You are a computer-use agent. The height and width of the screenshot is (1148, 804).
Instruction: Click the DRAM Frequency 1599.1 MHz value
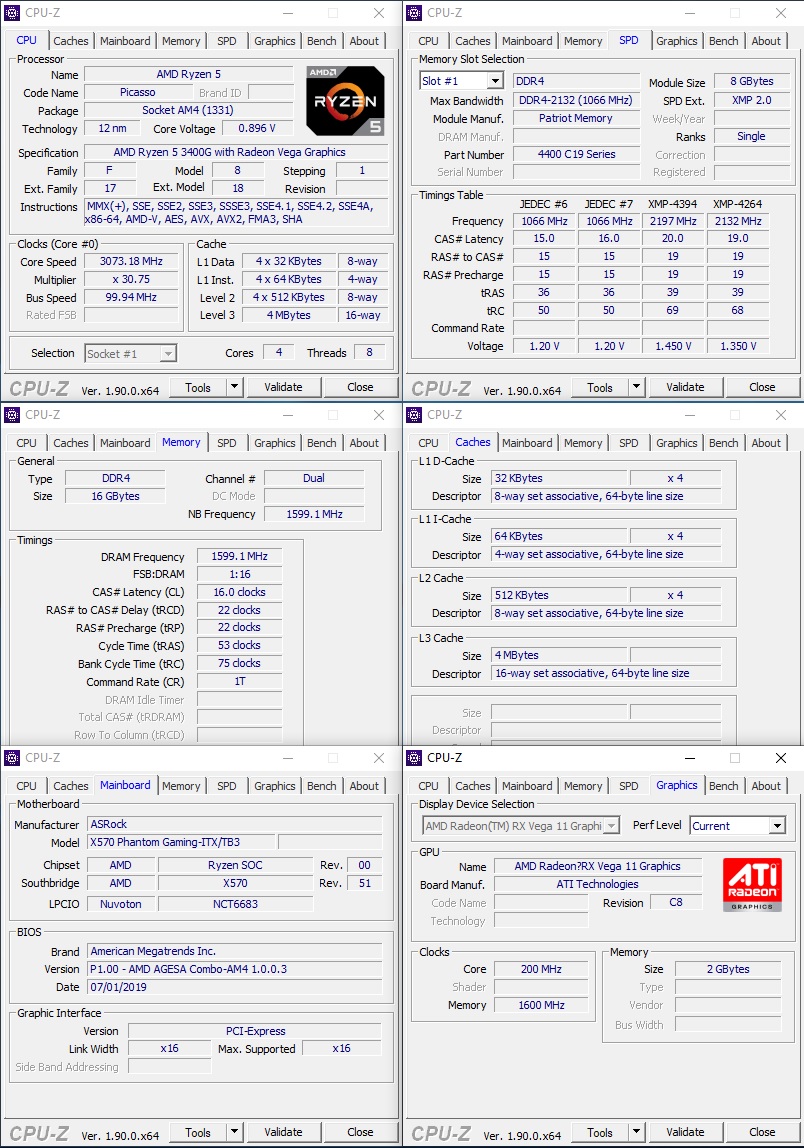(x=239, y=556)
